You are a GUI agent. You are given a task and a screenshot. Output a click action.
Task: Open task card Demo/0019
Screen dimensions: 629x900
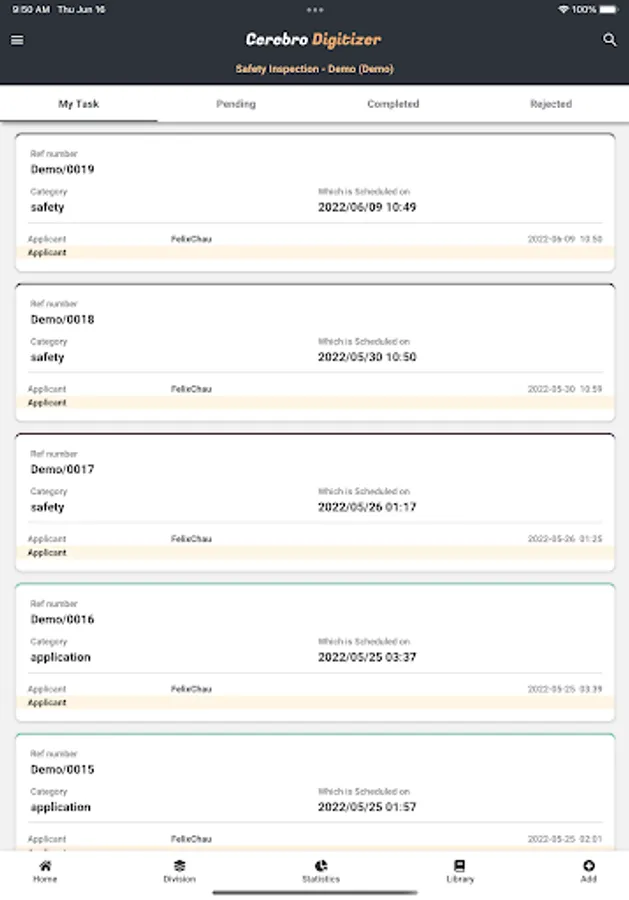[315, 203]
